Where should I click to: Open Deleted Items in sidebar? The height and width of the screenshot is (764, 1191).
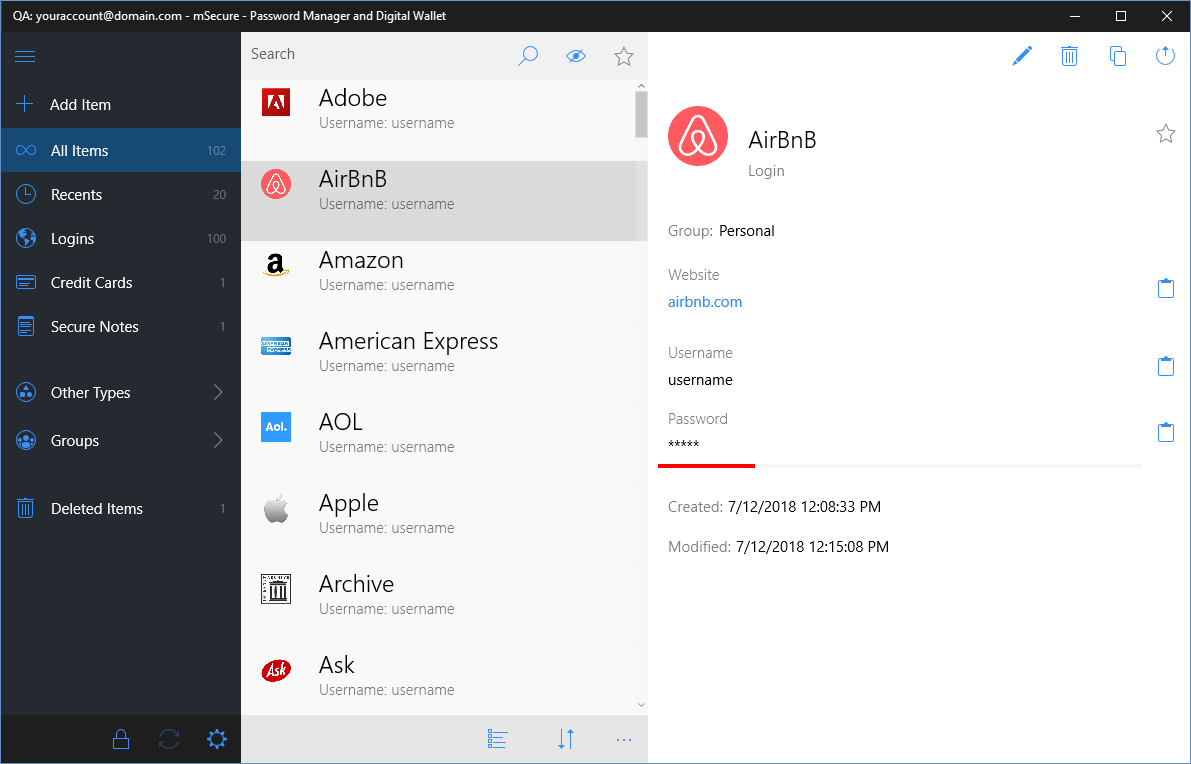(x=121, y=509)
